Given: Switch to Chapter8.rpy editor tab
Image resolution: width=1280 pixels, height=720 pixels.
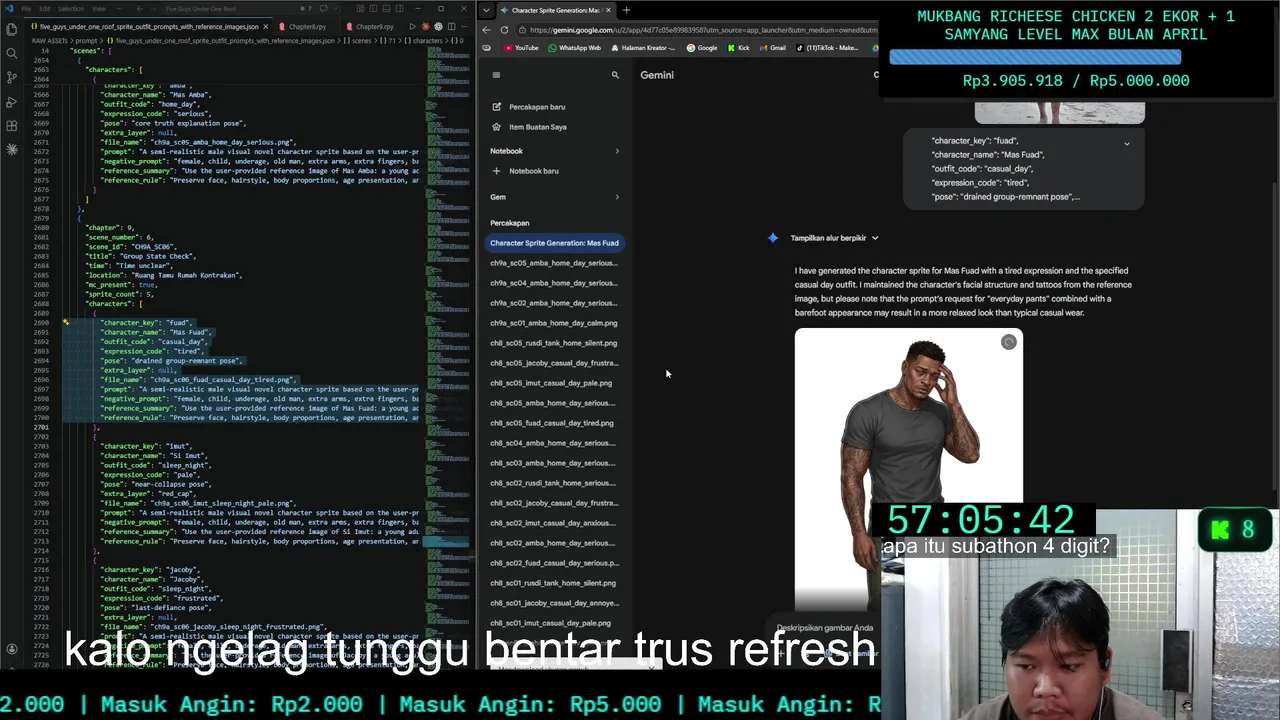Looking at the screenshot, I should point(307,26).
